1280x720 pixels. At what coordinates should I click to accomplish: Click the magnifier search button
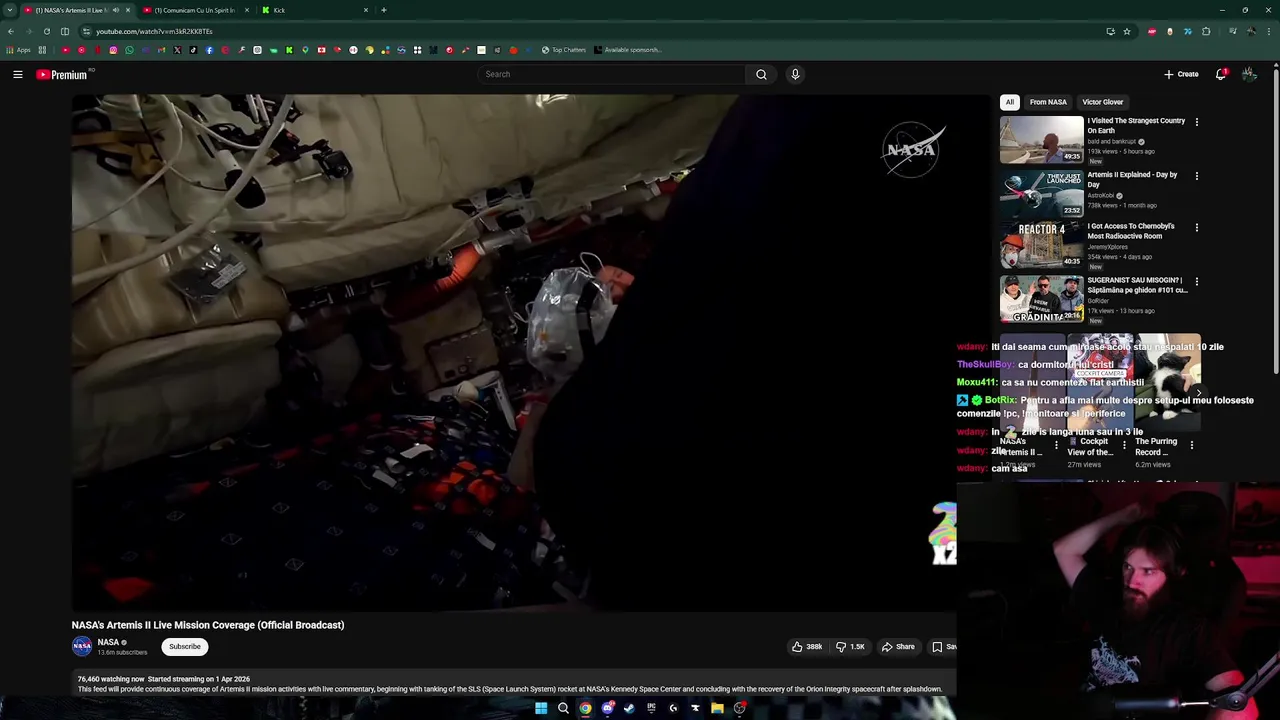[761, 74]
